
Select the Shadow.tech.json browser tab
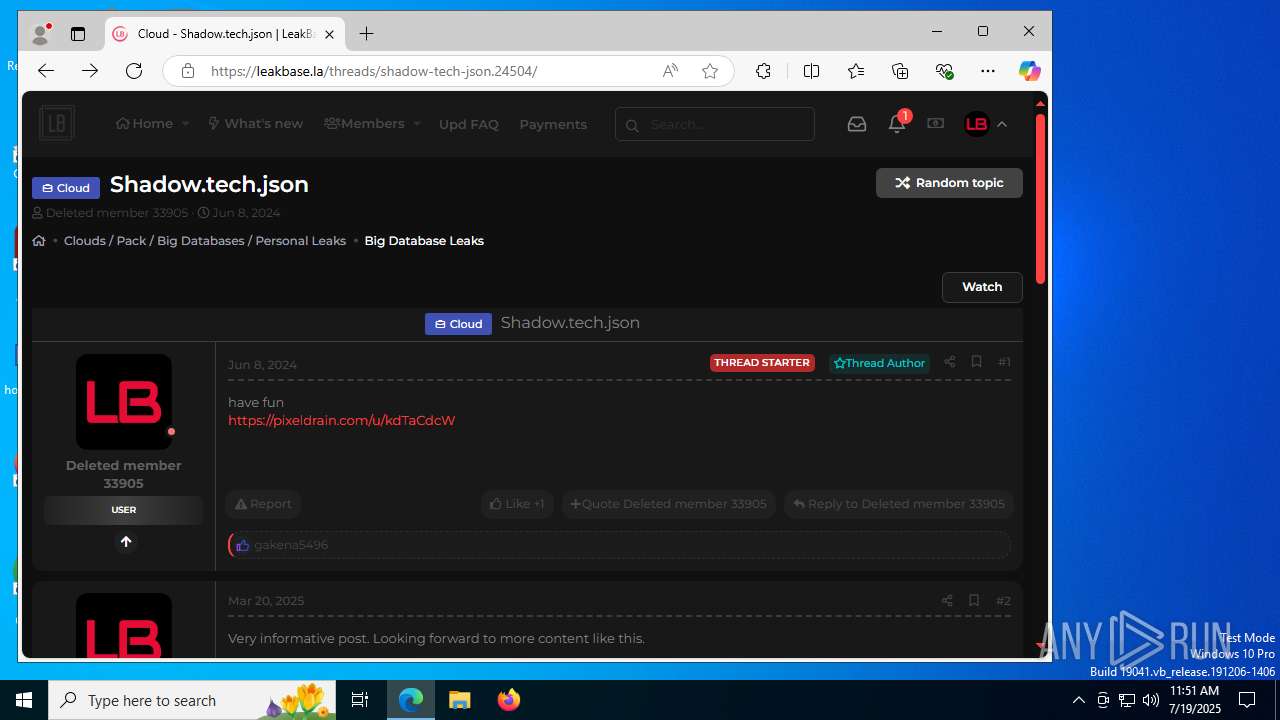click(x=225, y=34)
